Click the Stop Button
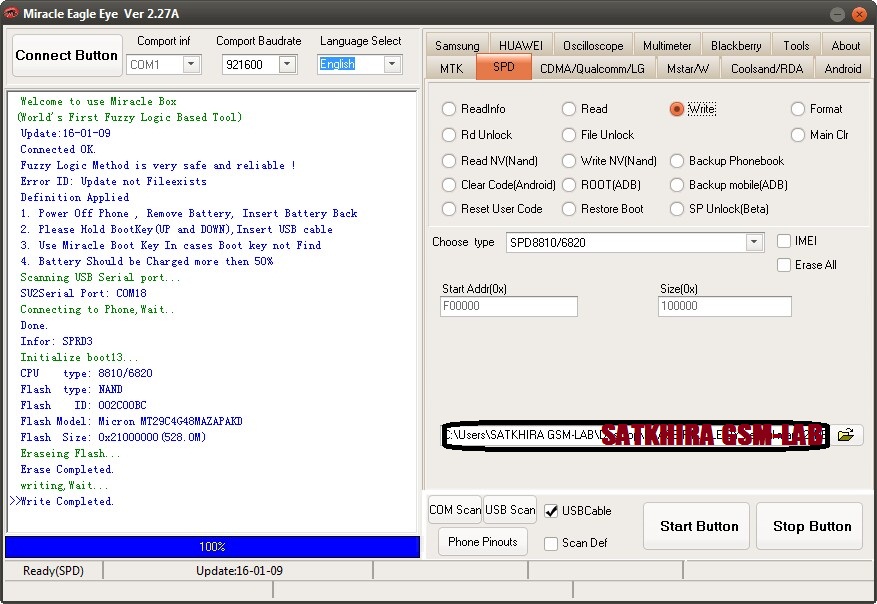The image size is (877, 604). [x=809, y=526]
